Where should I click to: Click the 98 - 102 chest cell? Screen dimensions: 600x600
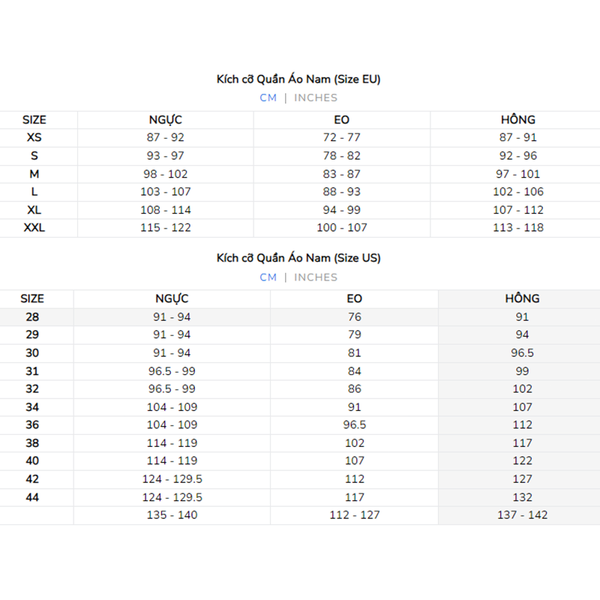coord(165,174)
